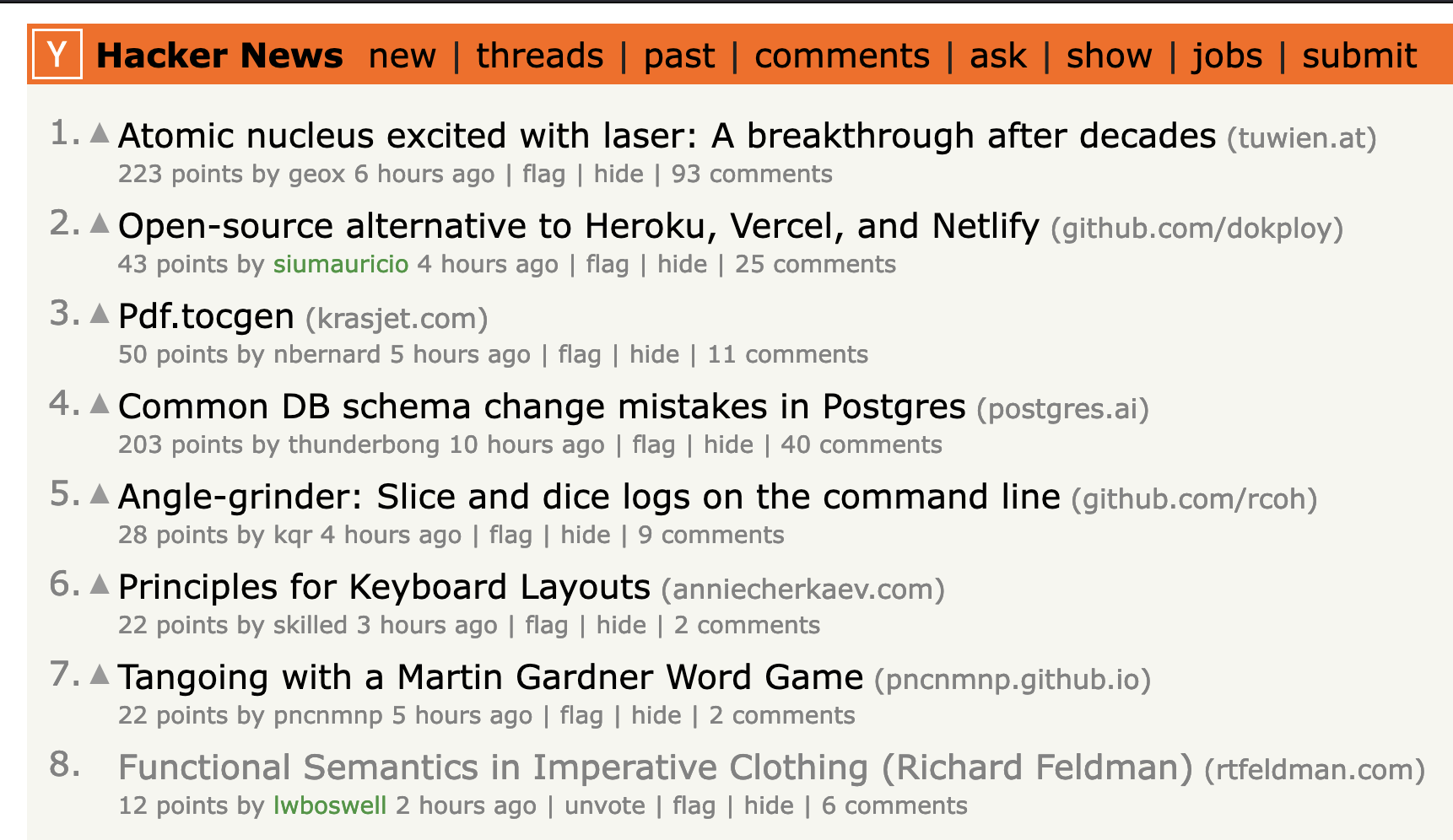View user siumauricio's profile
Image resolution: width=1453 pixels, height=840 pixels.
pos(341,264)
